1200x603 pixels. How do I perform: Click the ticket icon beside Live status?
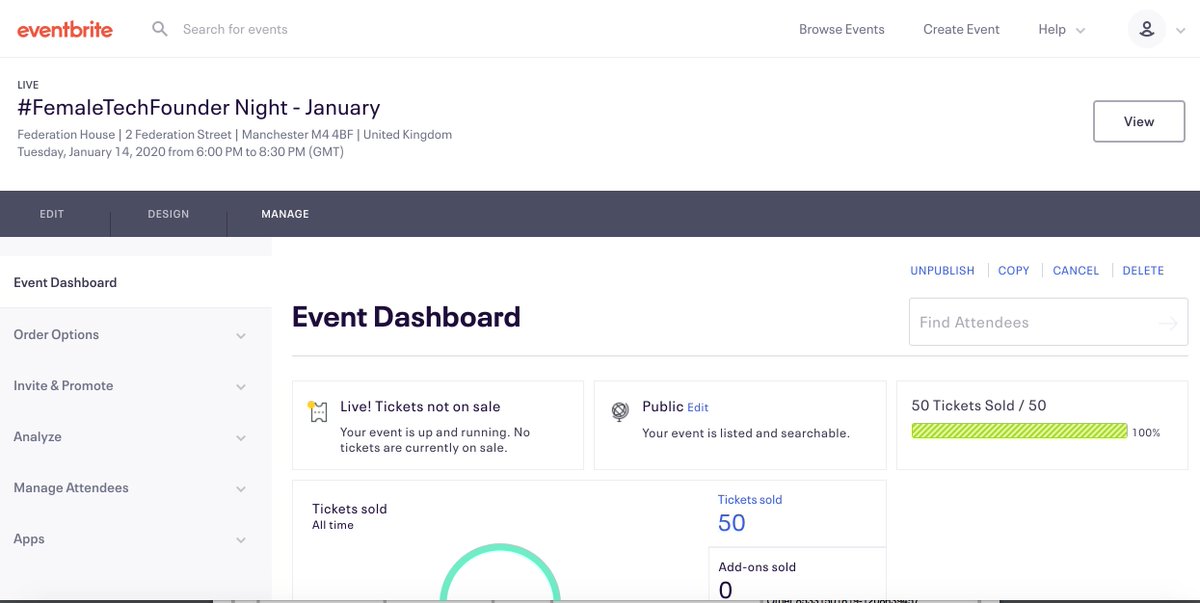pos(318,412)
